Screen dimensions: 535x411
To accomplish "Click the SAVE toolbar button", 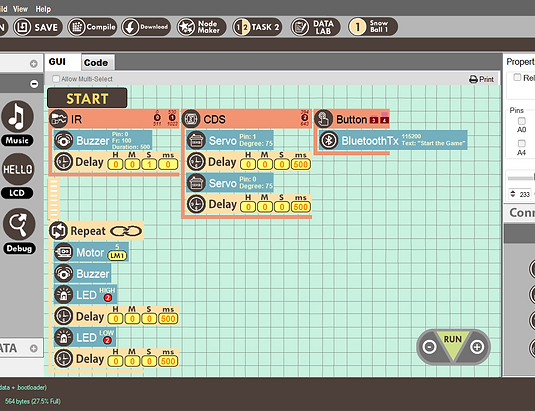I will [x=38, y=27].
